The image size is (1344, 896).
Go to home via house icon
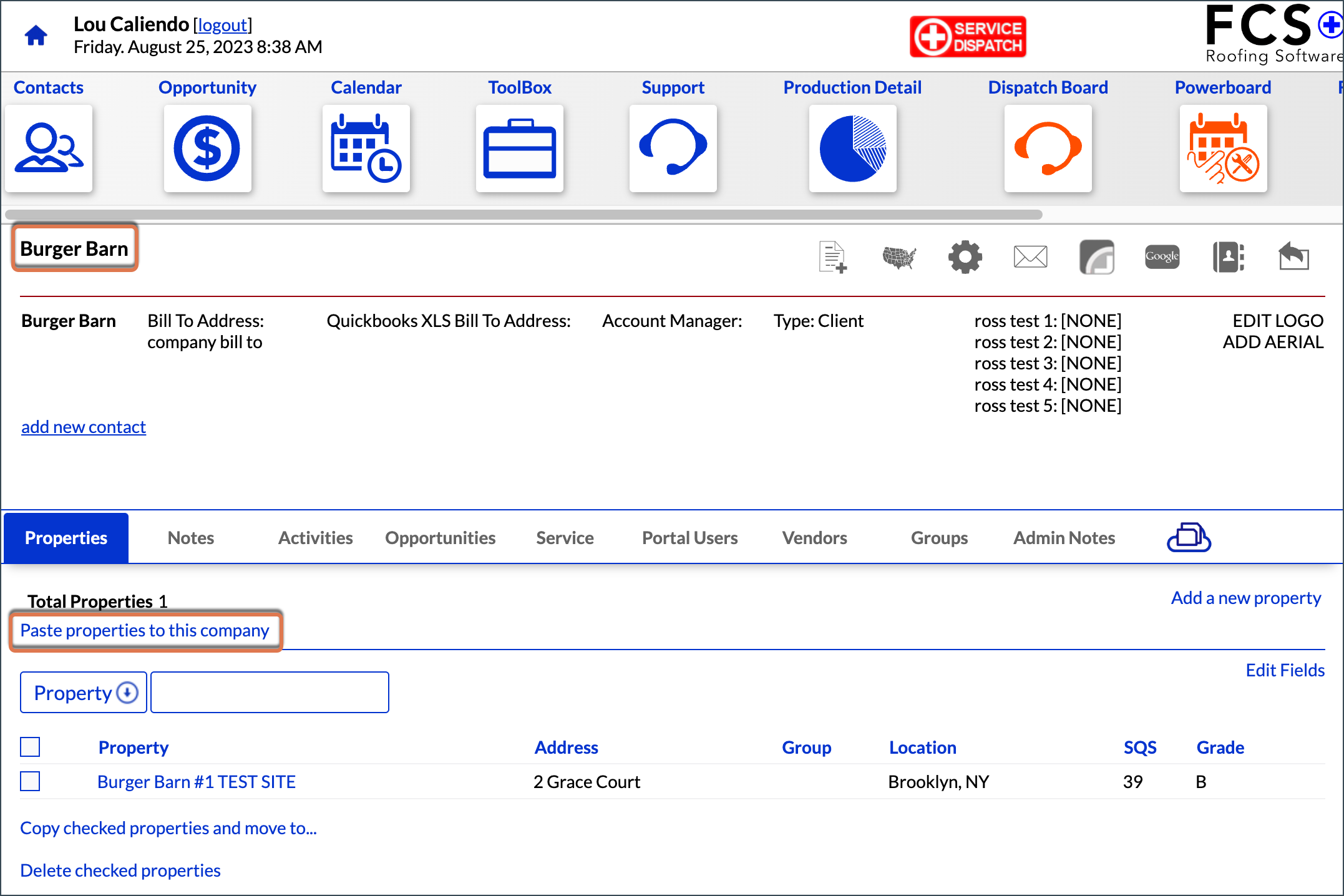click(x=36, y=36)
